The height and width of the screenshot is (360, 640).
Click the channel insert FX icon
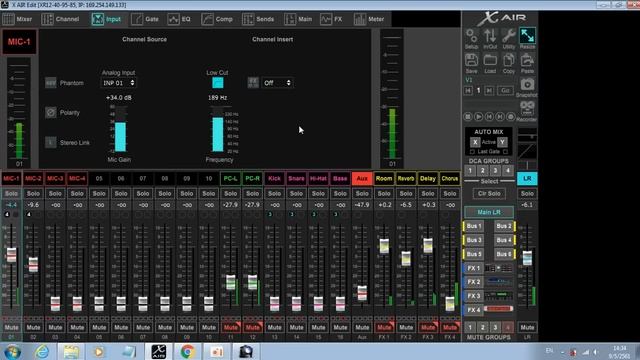(x=253, y=83)
